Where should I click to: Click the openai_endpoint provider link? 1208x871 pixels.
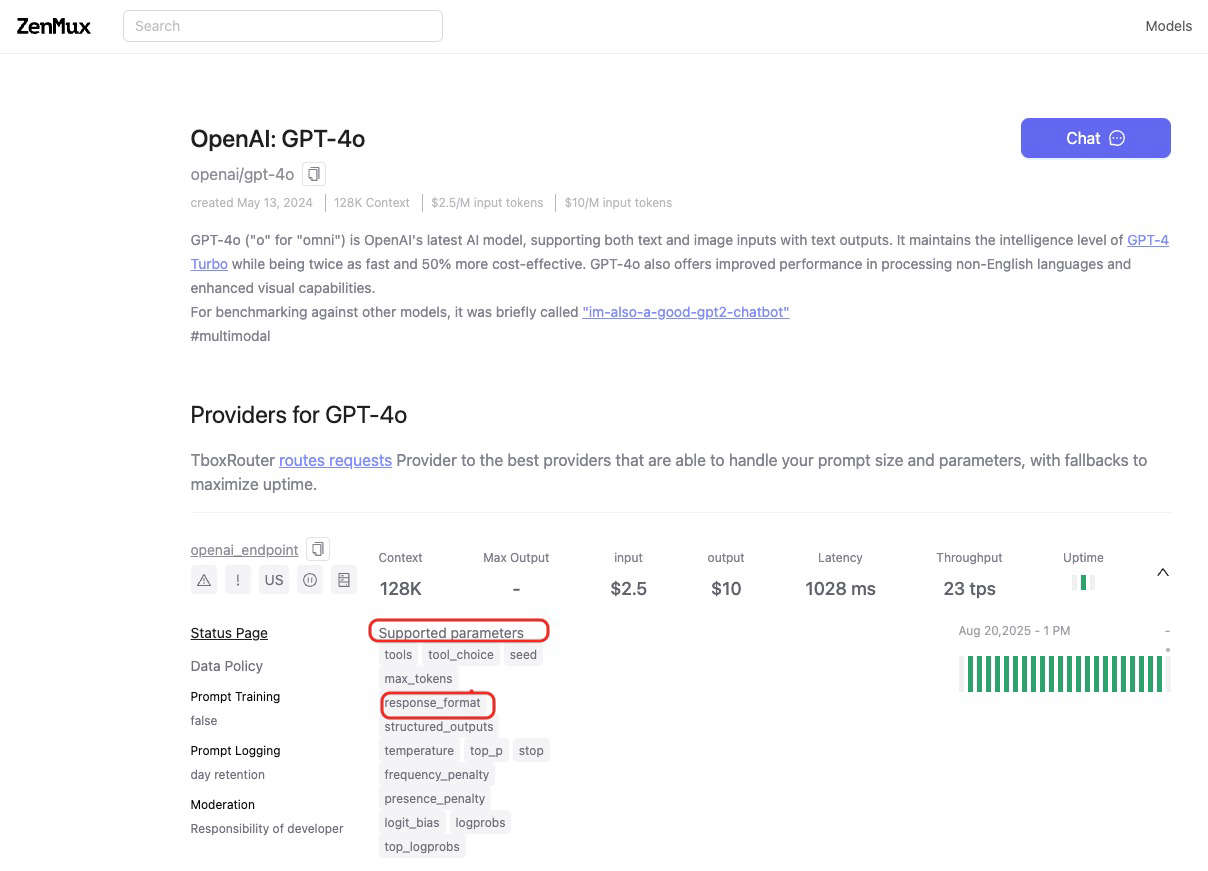pos(244,550)
